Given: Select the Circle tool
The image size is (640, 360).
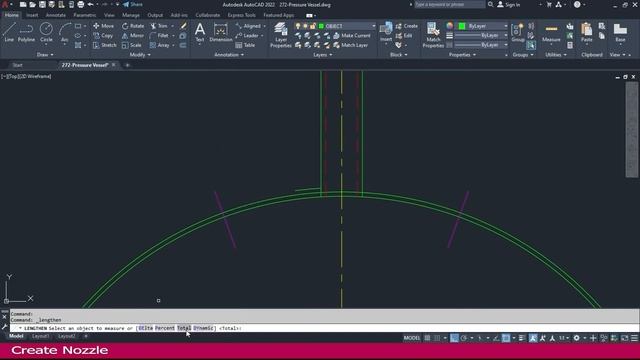Looking at the screenshot, I should 46,32.
